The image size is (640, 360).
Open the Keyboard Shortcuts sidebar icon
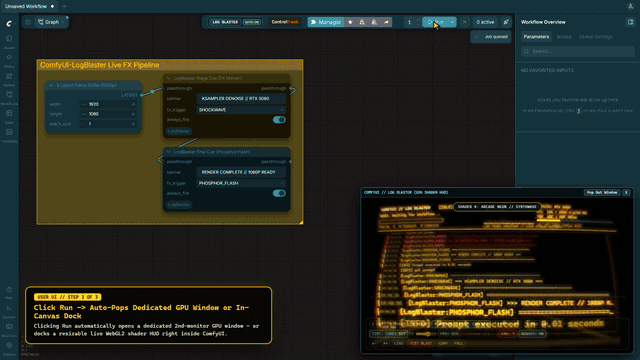point(9,327)
